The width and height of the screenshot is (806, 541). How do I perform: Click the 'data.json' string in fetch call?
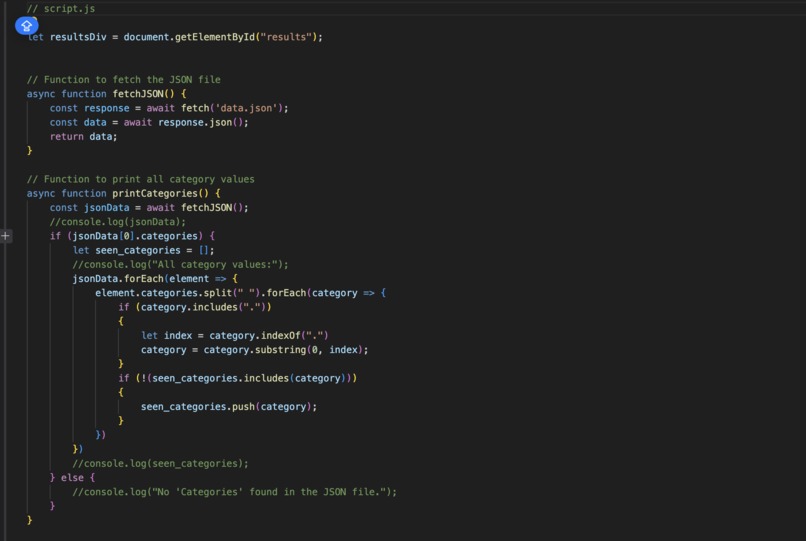[x=246, y=108]
